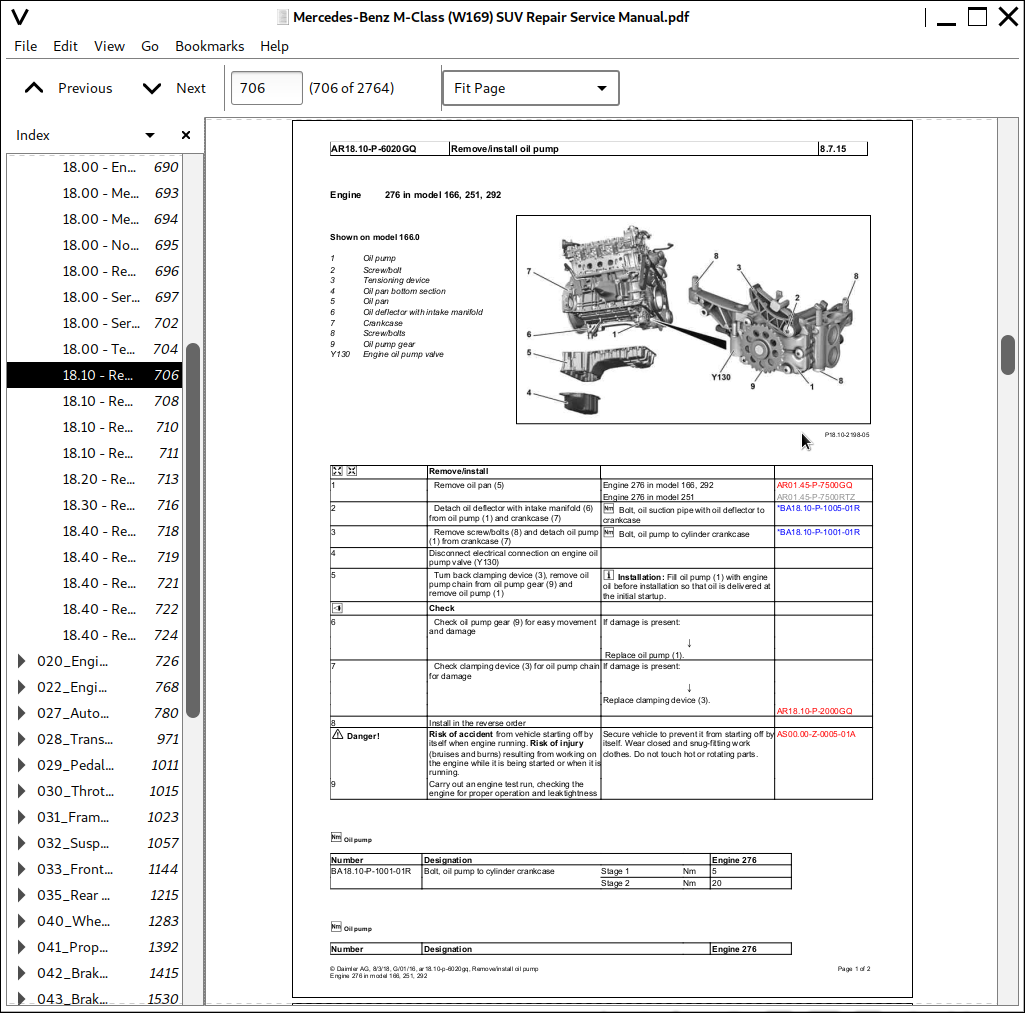Click the AR01.45-P-7500GQ red link
This screenshot has width=1025, height=1013.
[815, 486]
